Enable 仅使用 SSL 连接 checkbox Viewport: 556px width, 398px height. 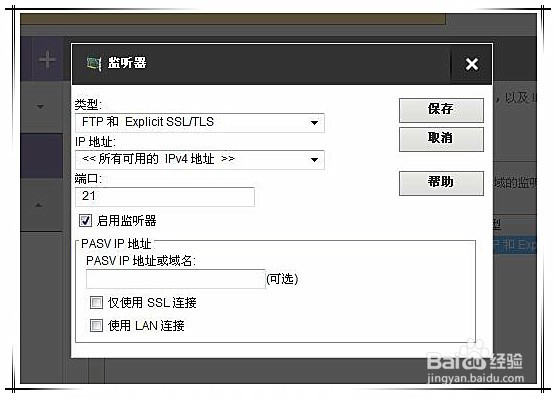pos(96,303)
